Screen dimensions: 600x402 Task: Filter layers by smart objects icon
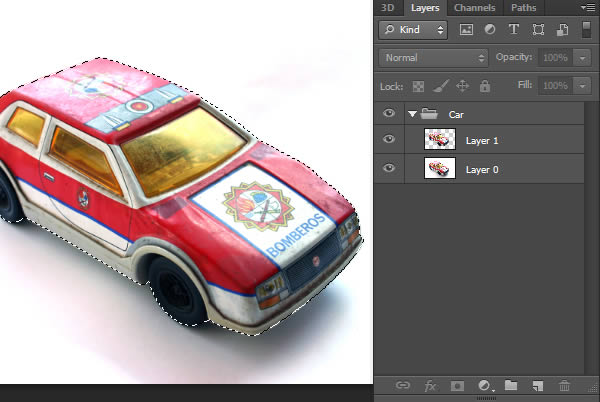562,30
